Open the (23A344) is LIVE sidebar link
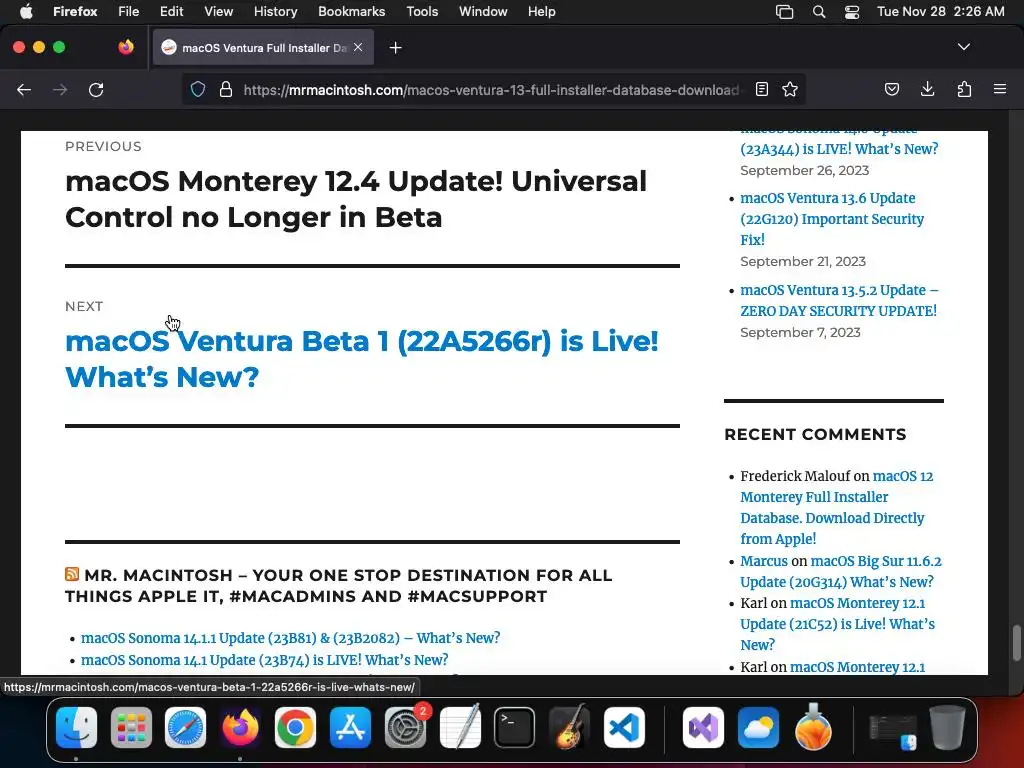 [839, 149]
